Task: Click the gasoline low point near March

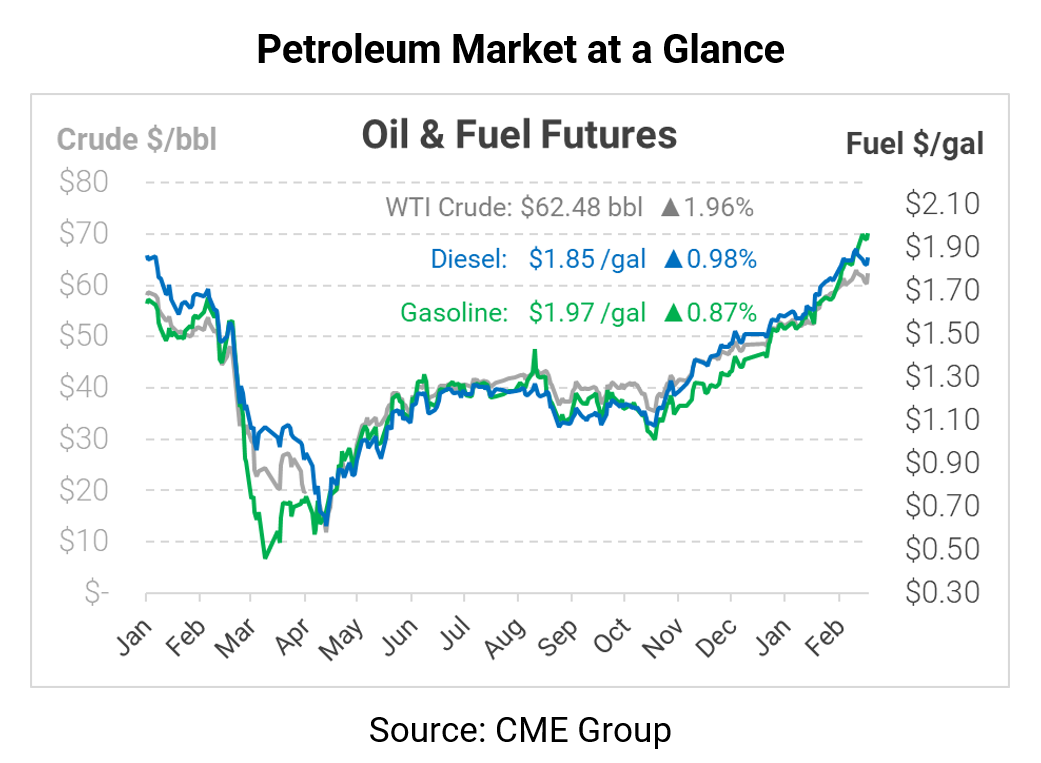Action: pyautogui.click(x=266, y=557)
